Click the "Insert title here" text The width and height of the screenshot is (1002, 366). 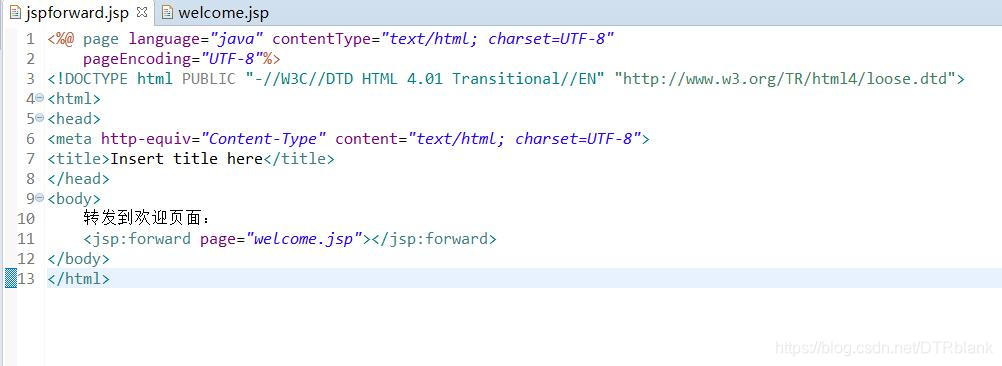click(187, 158)
